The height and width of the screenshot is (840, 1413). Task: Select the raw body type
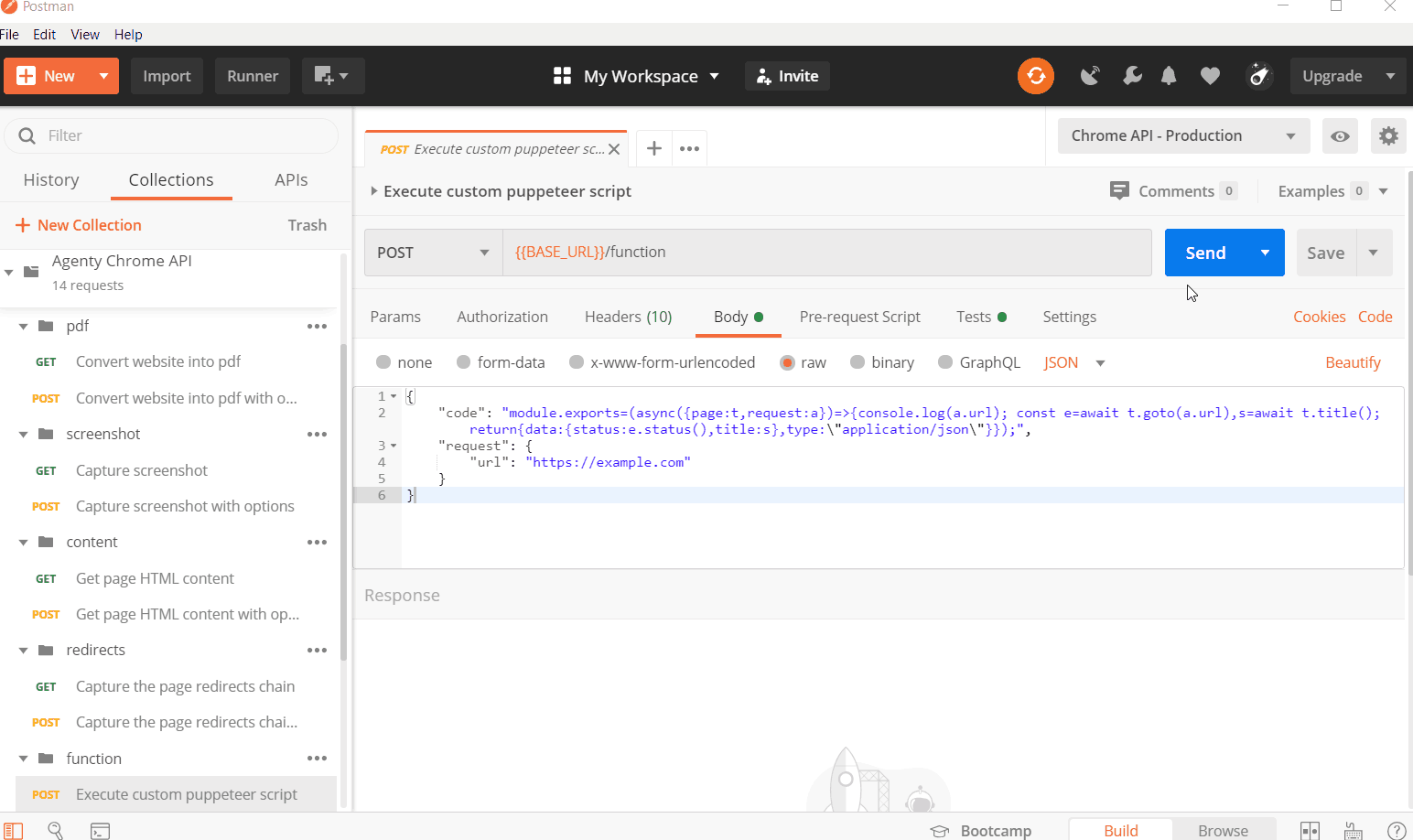(787, 362)
